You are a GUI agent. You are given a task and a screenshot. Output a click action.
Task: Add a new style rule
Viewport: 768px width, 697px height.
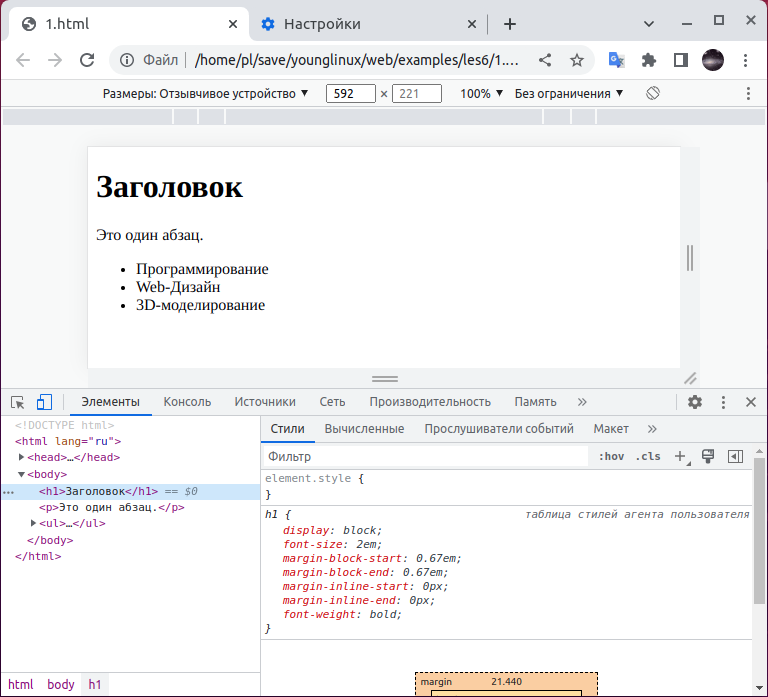pos(681,457)
